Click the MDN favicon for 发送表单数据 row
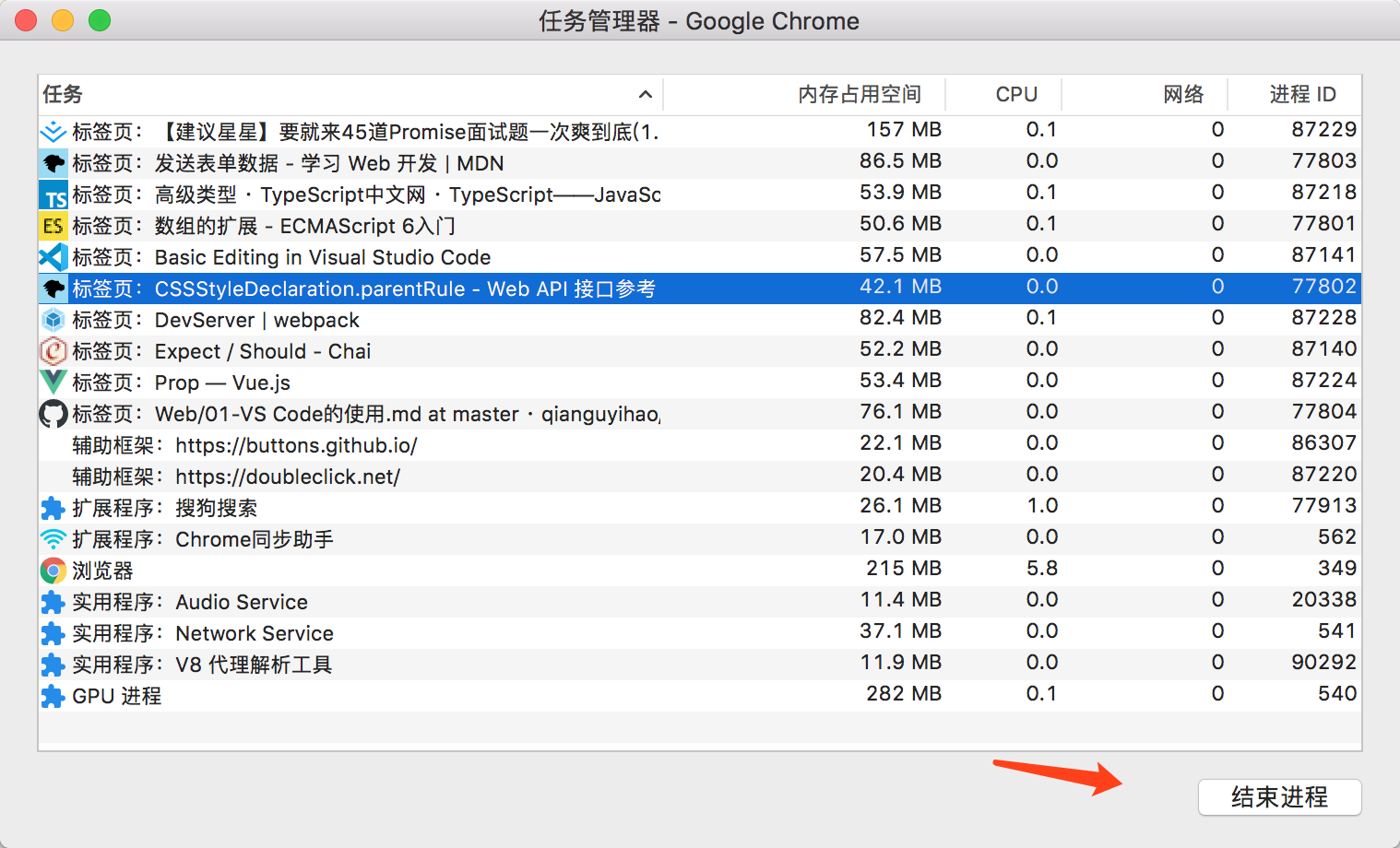The height and width of the screenshot is (848, 1400). click(53, 163)
